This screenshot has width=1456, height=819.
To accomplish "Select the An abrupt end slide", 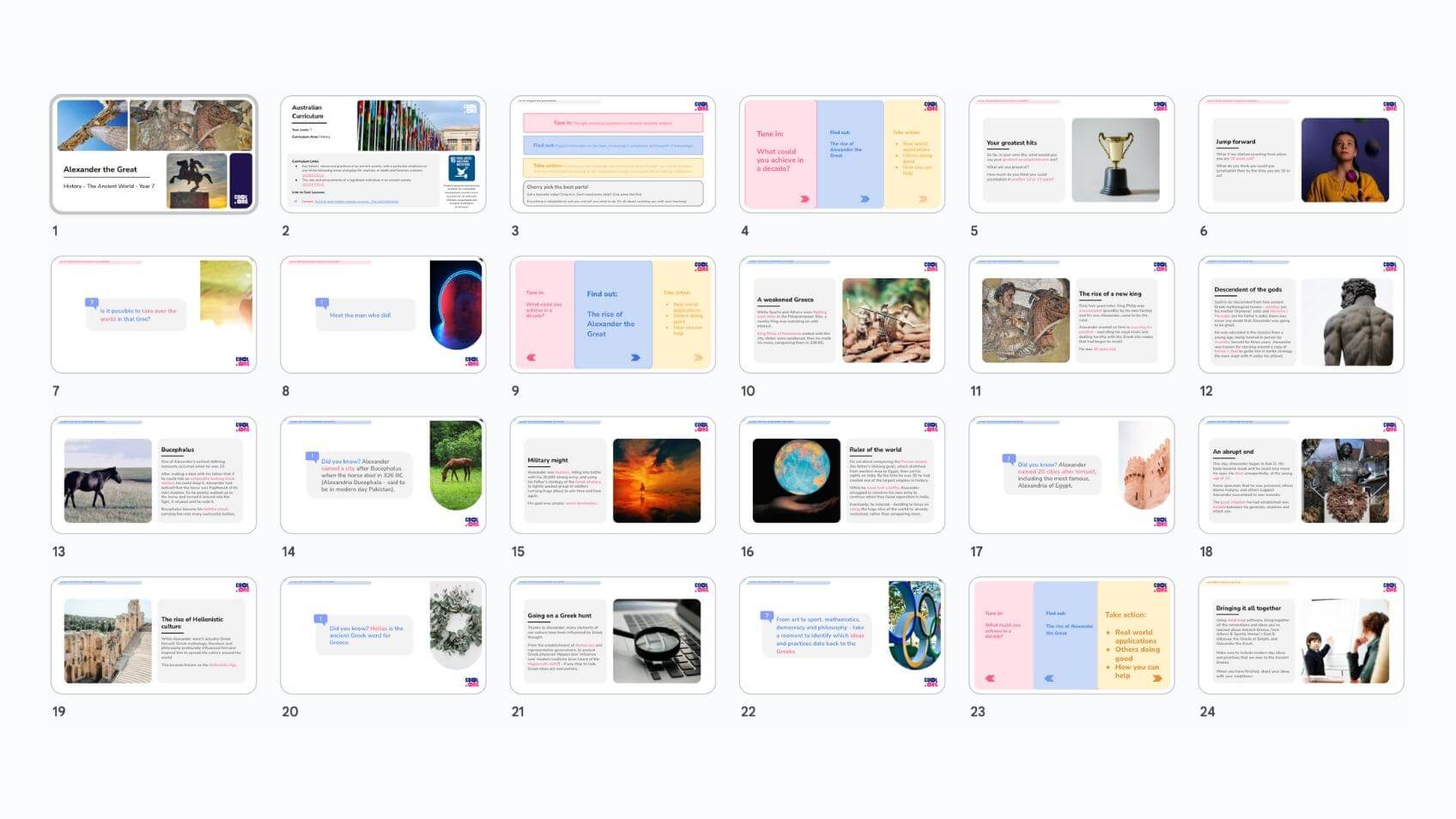I will coord(1301,476).
